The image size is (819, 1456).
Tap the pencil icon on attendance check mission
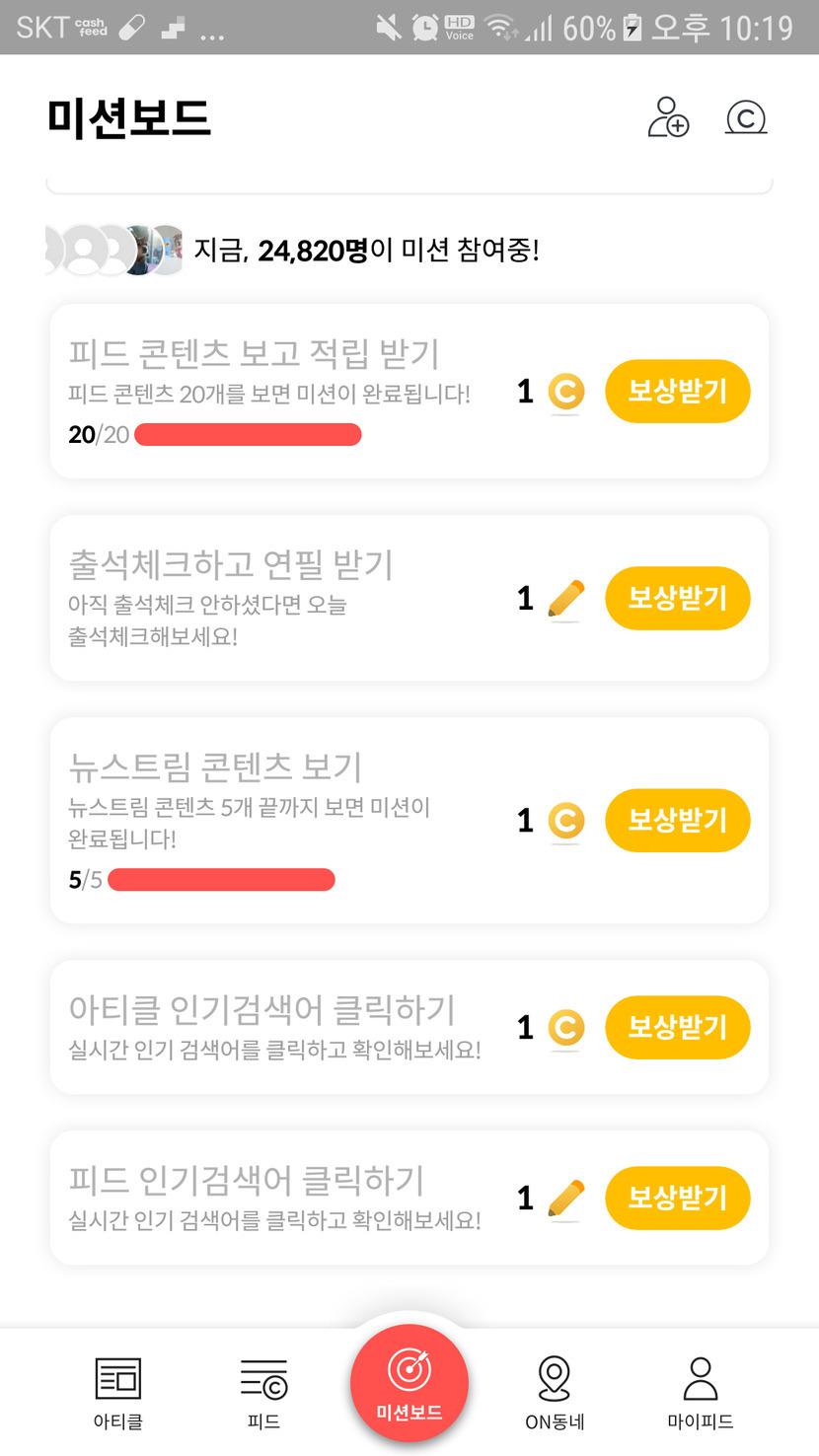tap(565, 599)
